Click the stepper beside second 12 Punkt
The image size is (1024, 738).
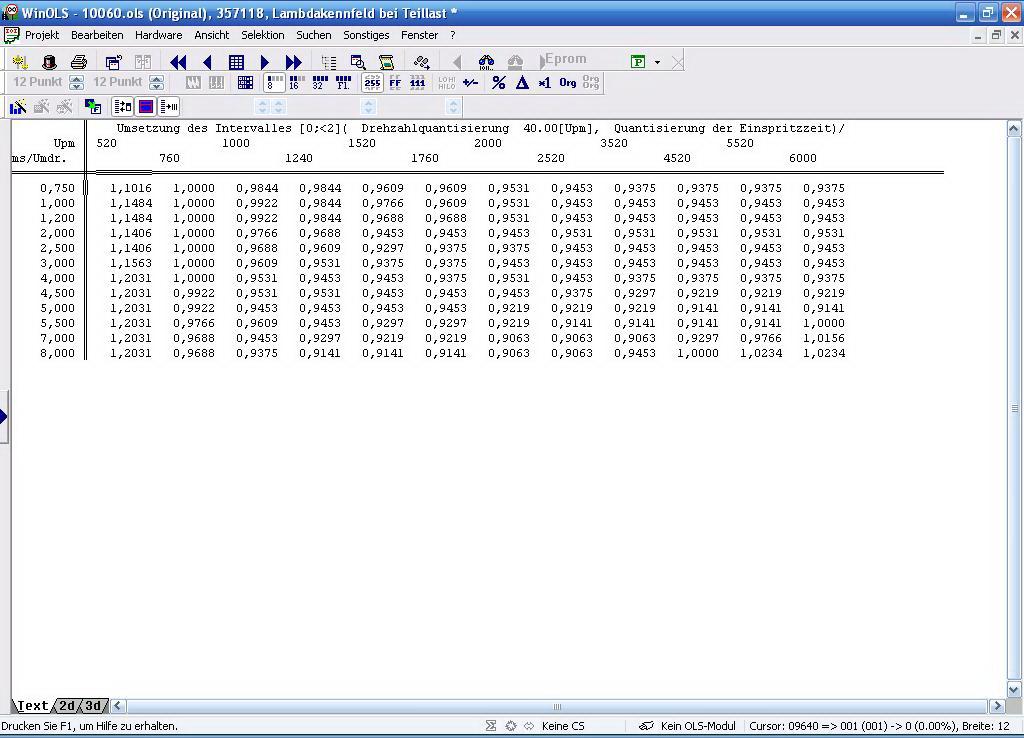[156, 83]
